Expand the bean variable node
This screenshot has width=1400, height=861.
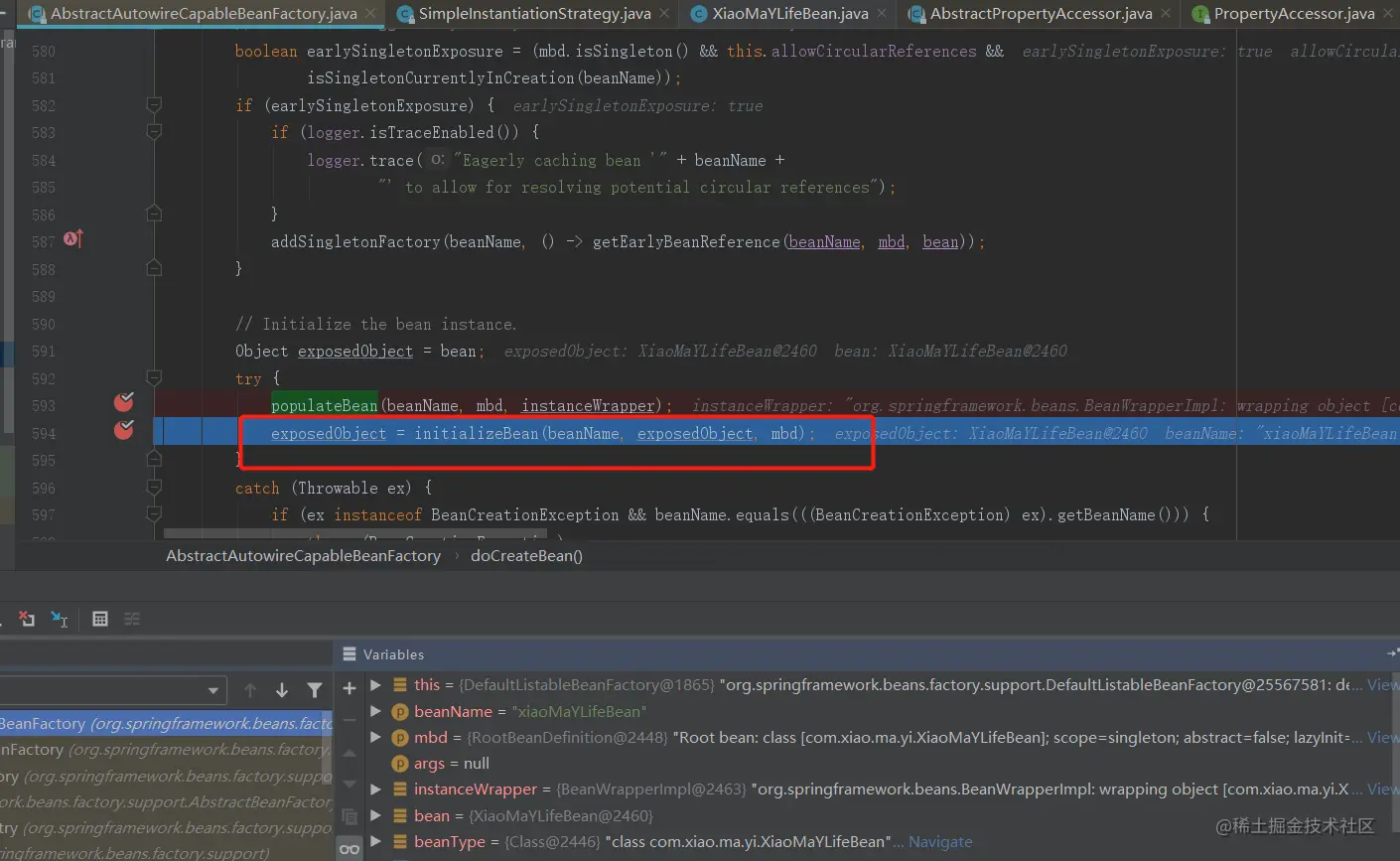pos(375,815)
